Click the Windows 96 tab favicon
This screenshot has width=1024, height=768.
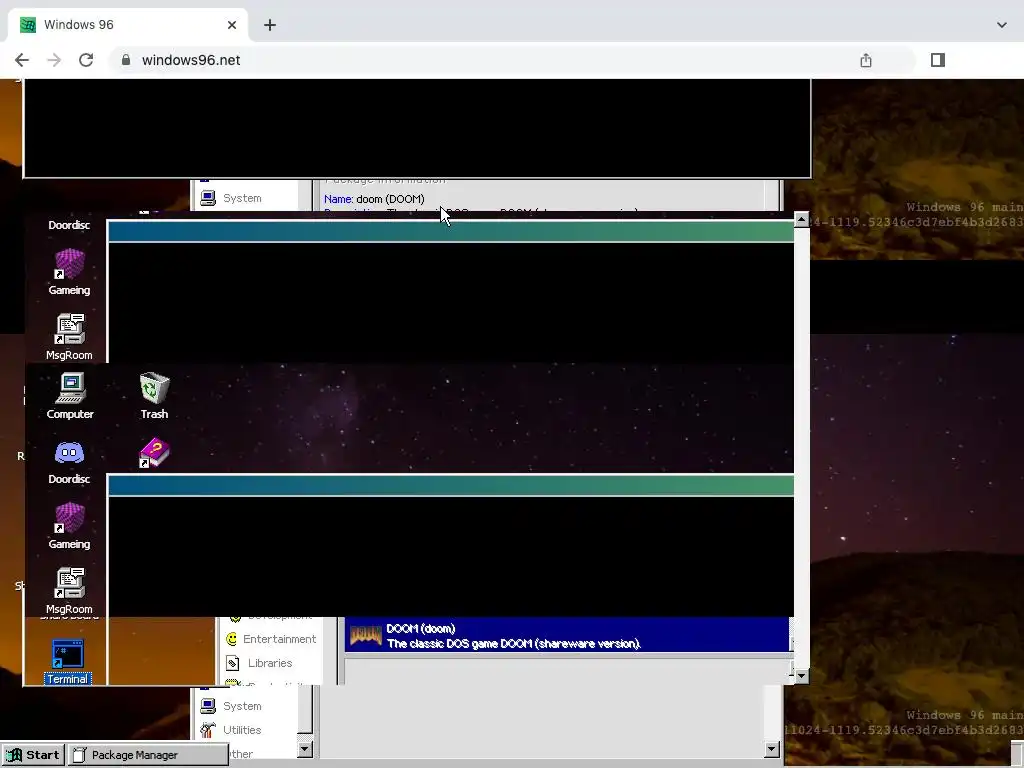pos(28,25)
